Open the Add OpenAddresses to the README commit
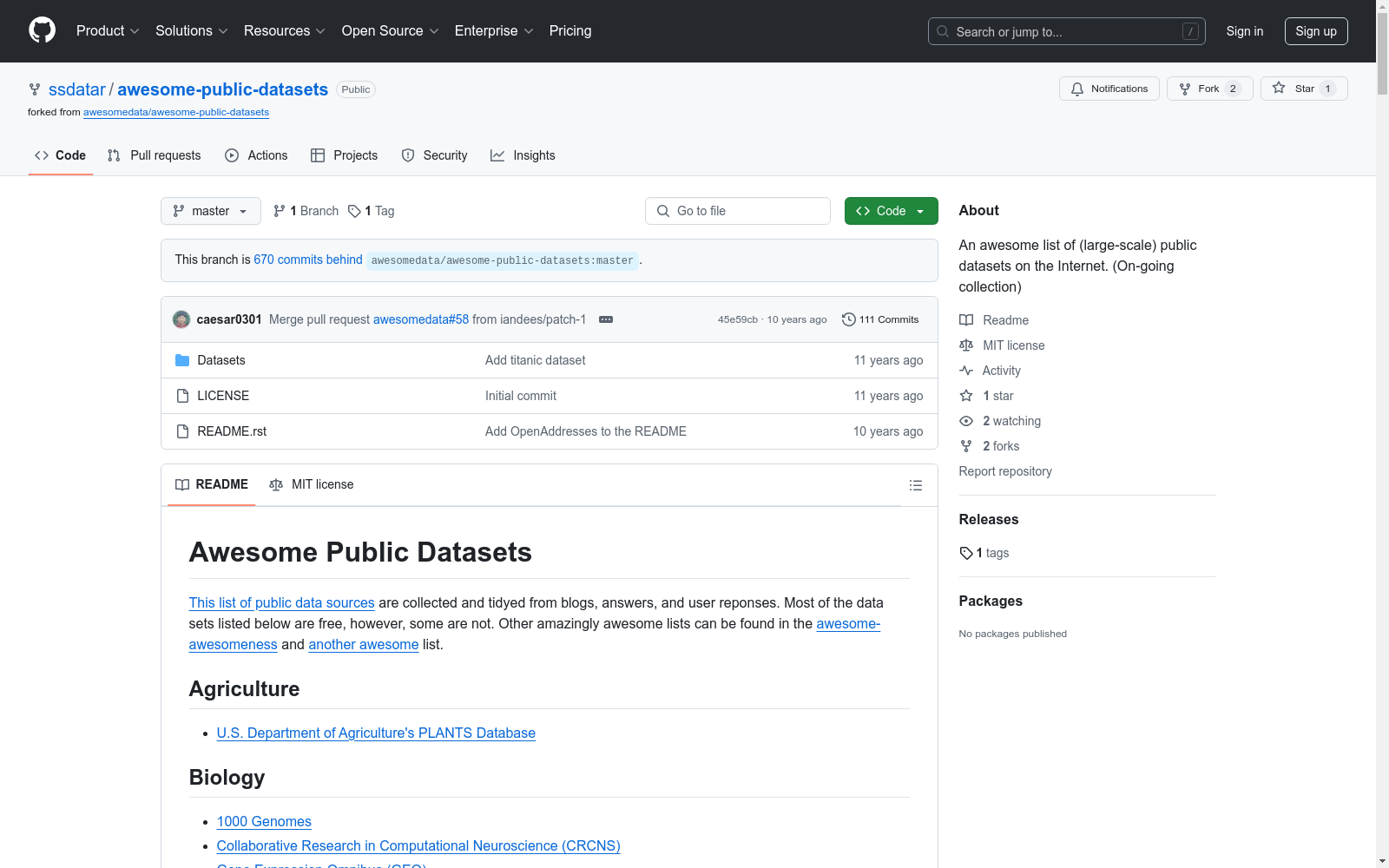The image size is (1389, 868). pos(586,431)
